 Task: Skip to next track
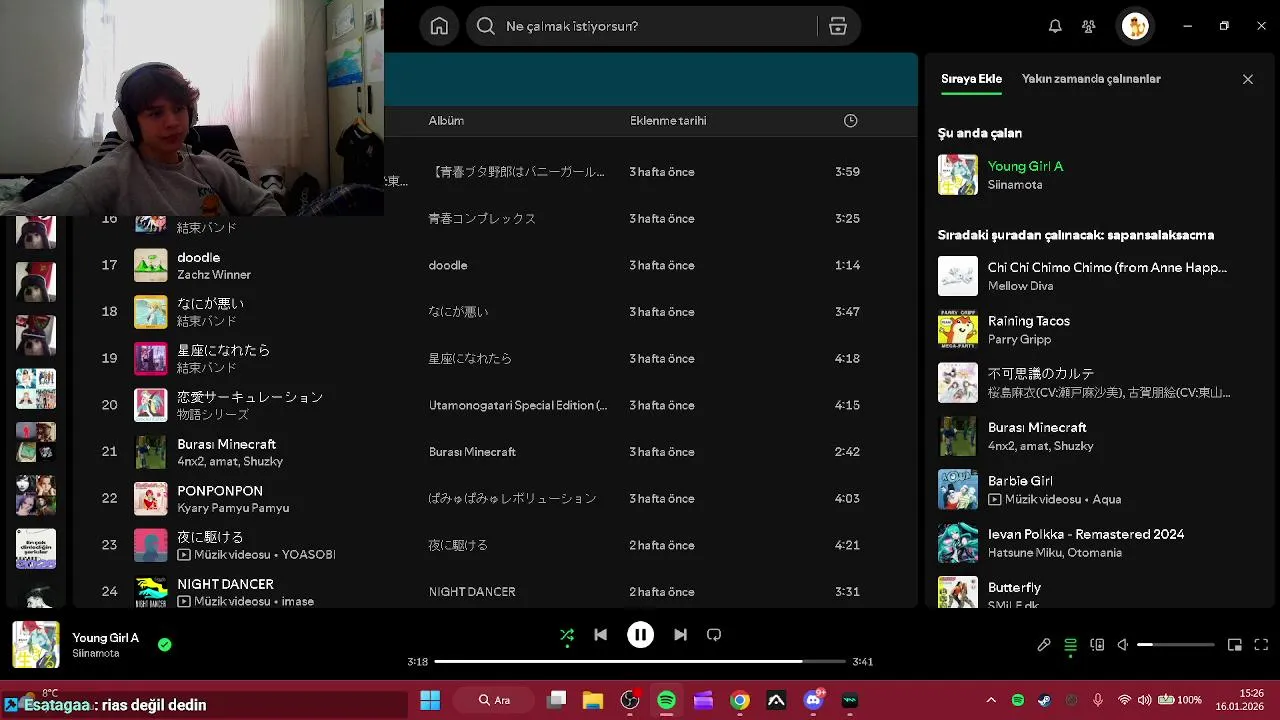coord(680,634)
